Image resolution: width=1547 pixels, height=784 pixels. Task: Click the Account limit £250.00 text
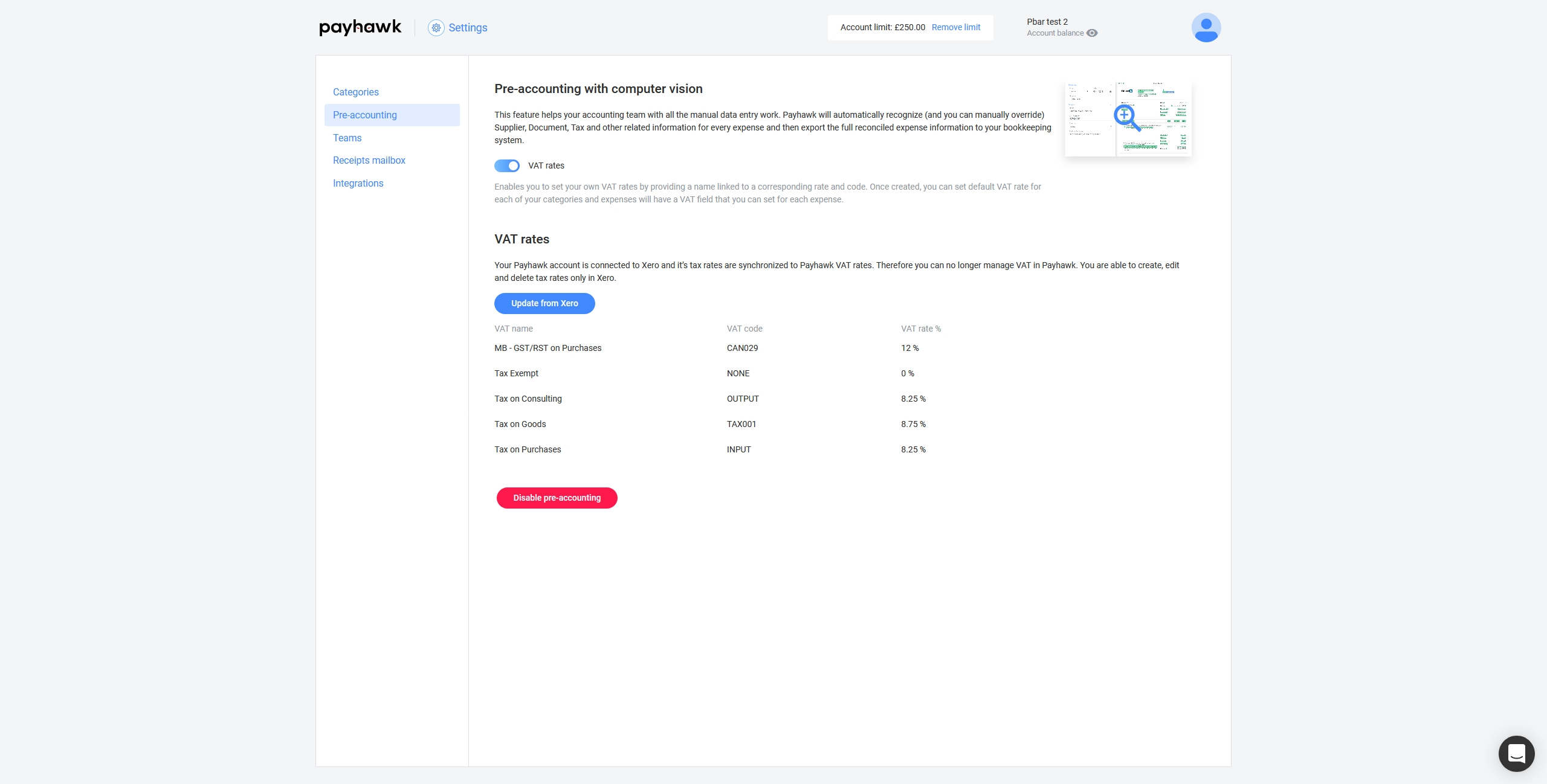(883, 27)
